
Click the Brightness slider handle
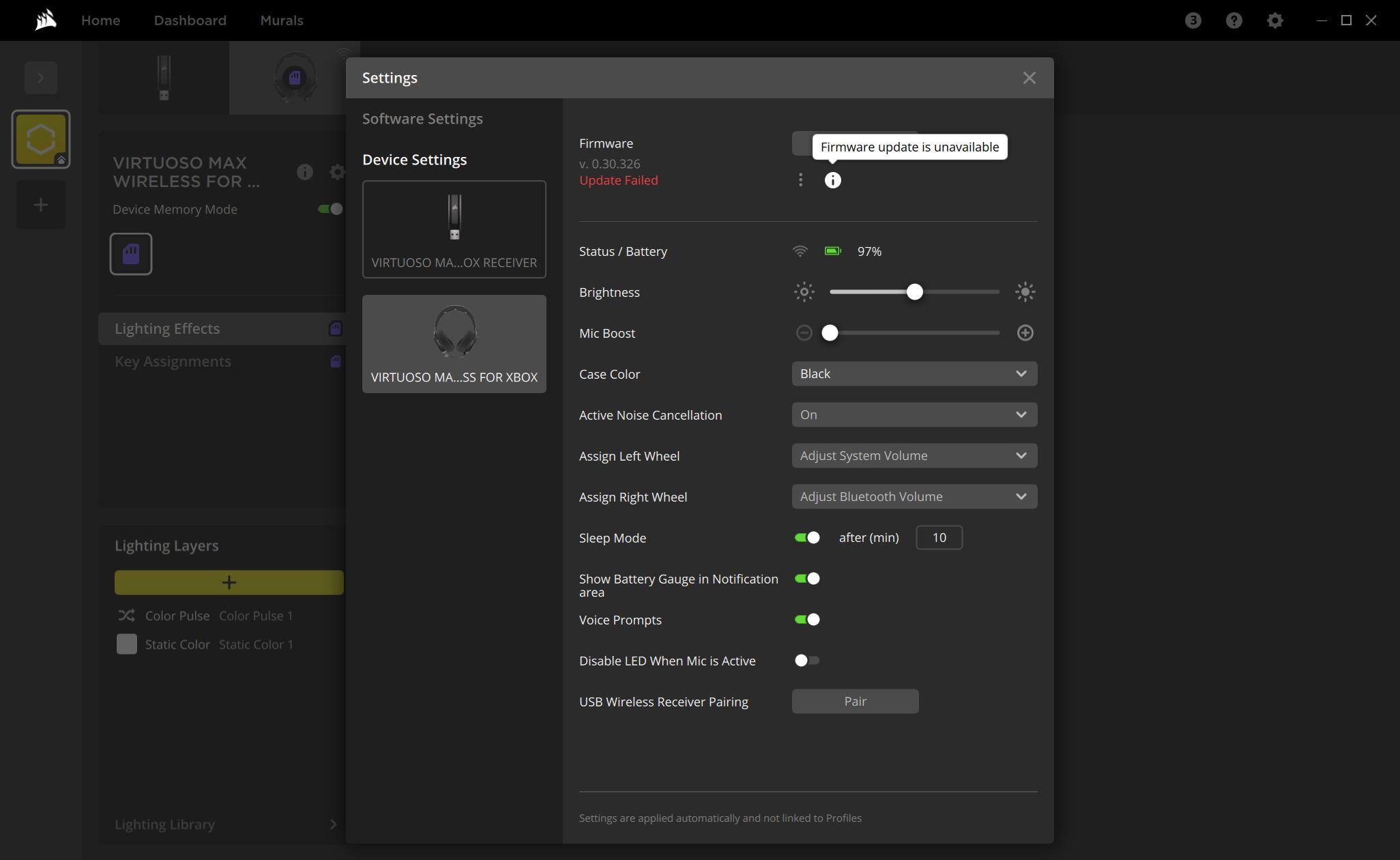[x=914, y=292]
